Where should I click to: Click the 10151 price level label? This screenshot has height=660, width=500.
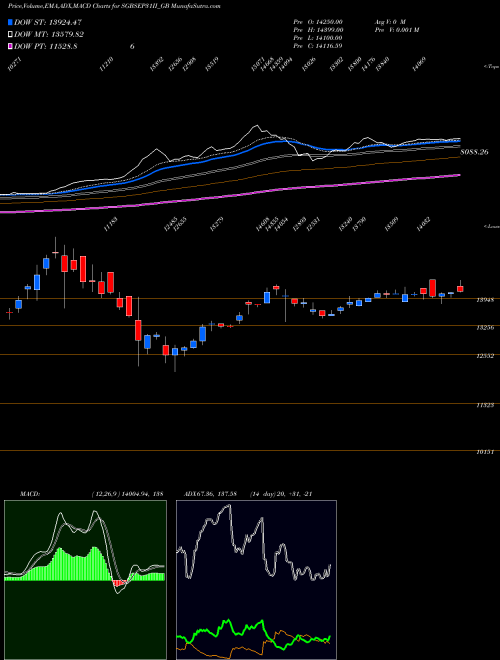click(x=485, y=452)
